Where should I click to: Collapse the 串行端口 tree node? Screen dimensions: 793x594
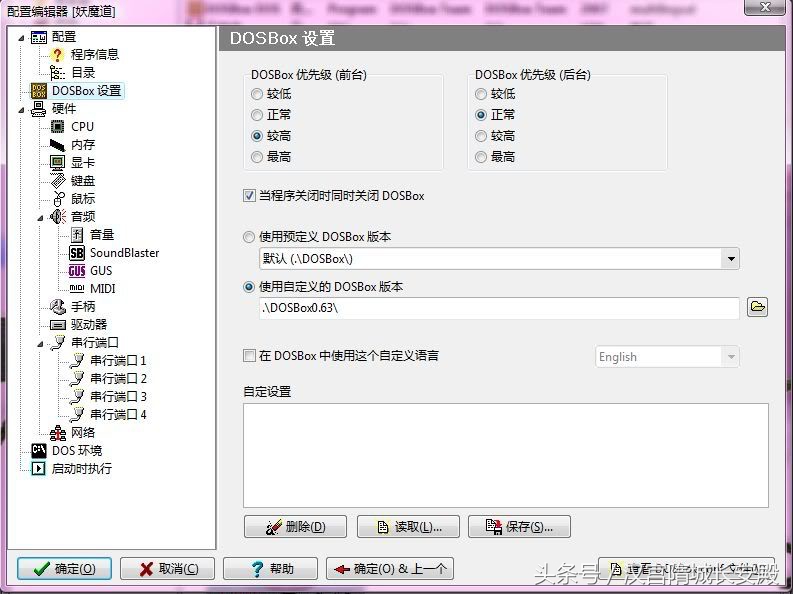click(40, 343)
